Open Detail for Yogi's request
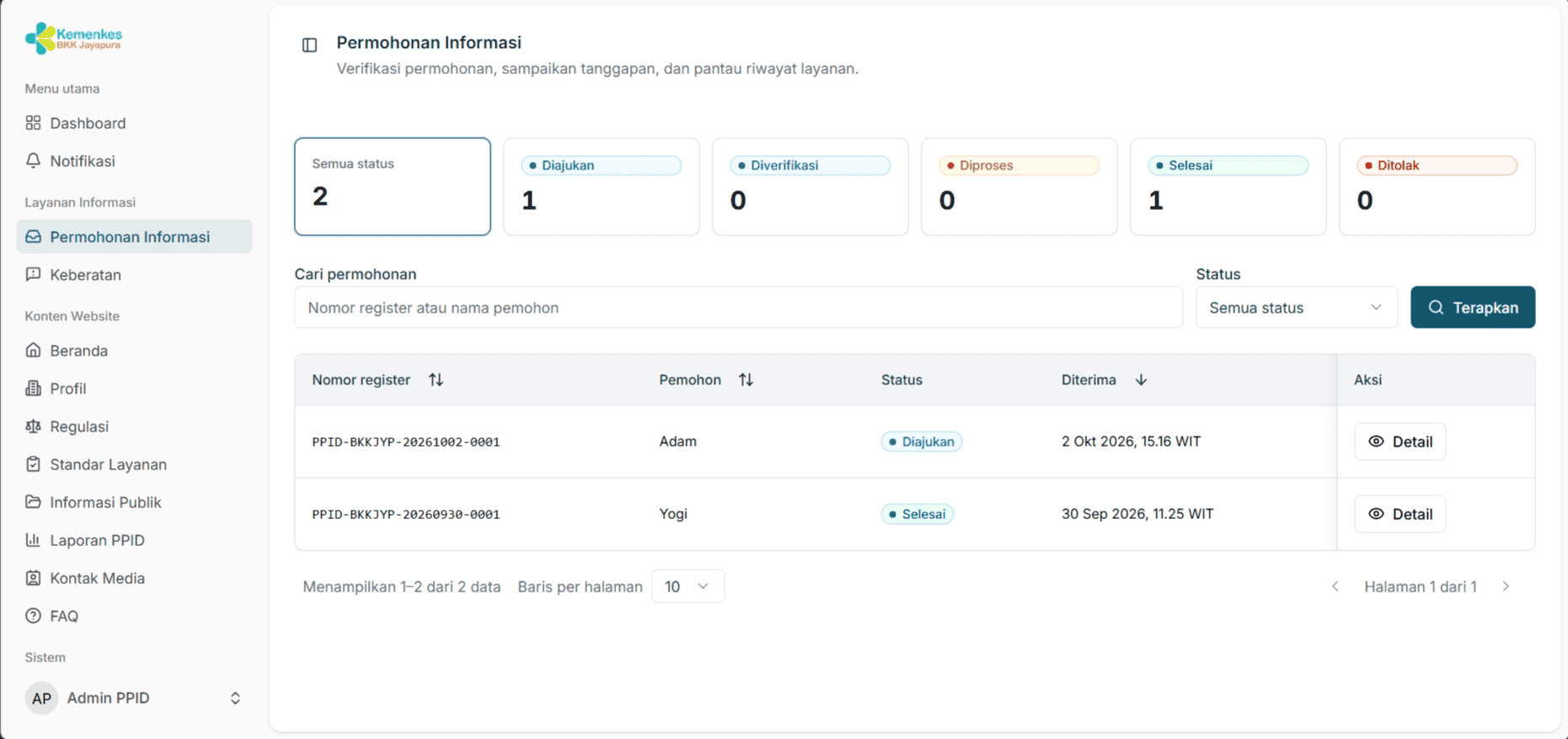Viewport: 1568px width, 739px height. [x=1400, y=514]
